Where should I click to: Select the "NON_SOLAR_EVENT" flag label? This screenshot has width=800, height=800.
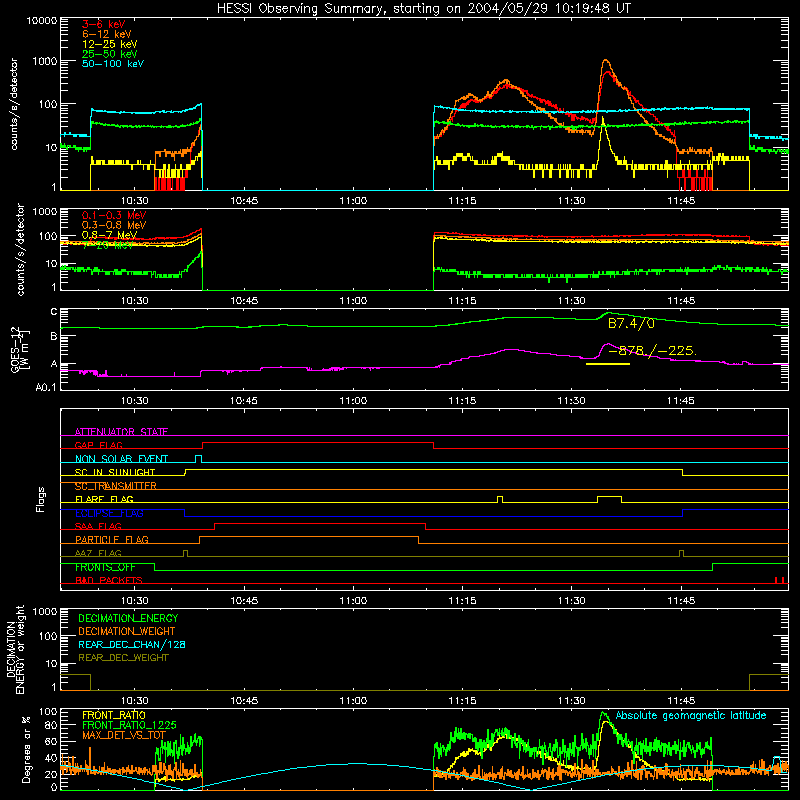click(121, 459)
